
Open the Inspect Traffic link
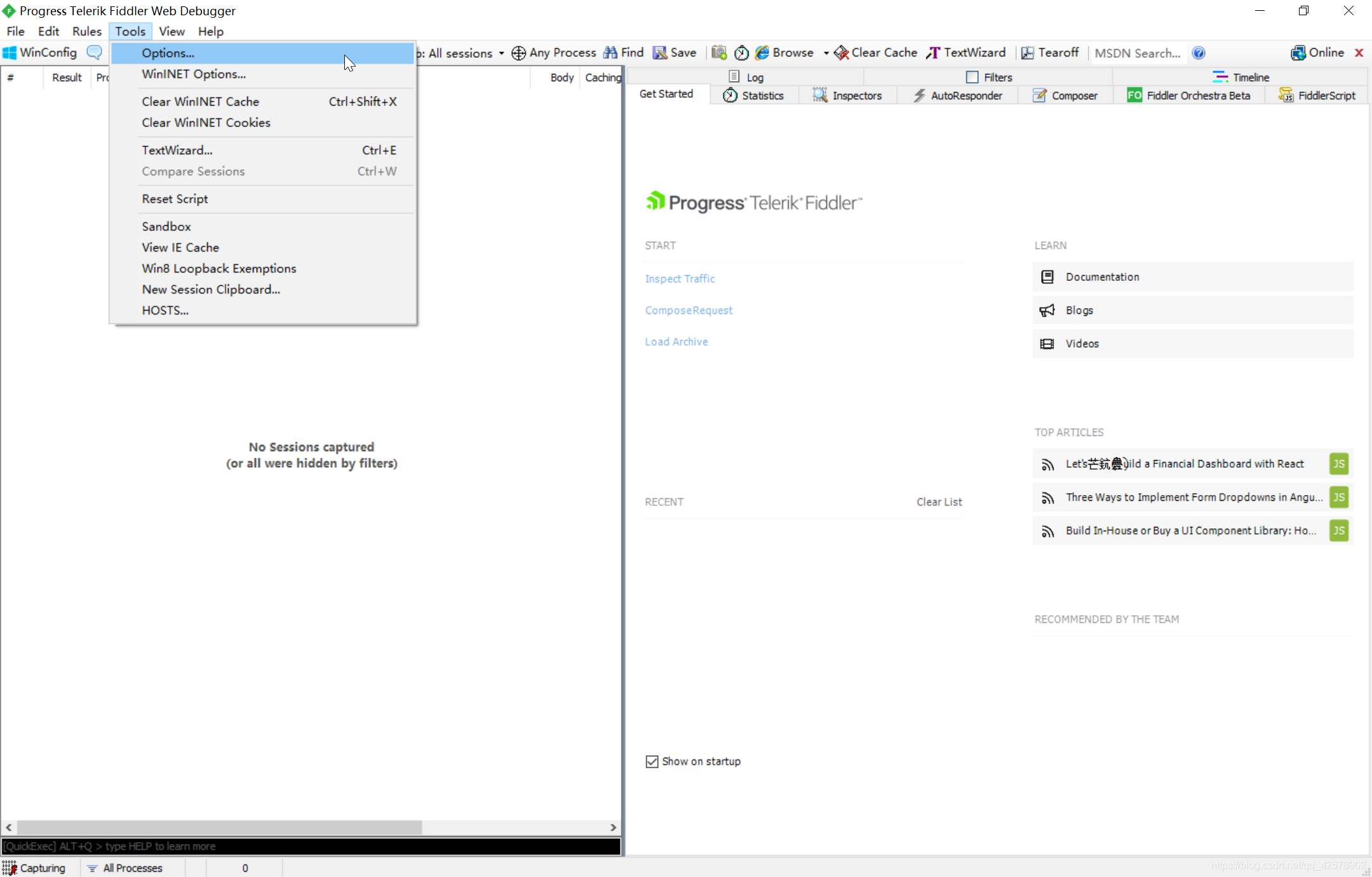click(x=680, y=278)
